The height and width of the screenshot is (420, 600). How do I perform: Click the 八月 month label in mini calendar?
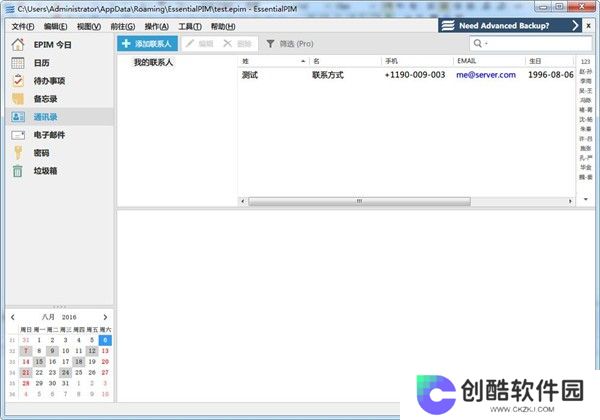click(x=48, y=317)
